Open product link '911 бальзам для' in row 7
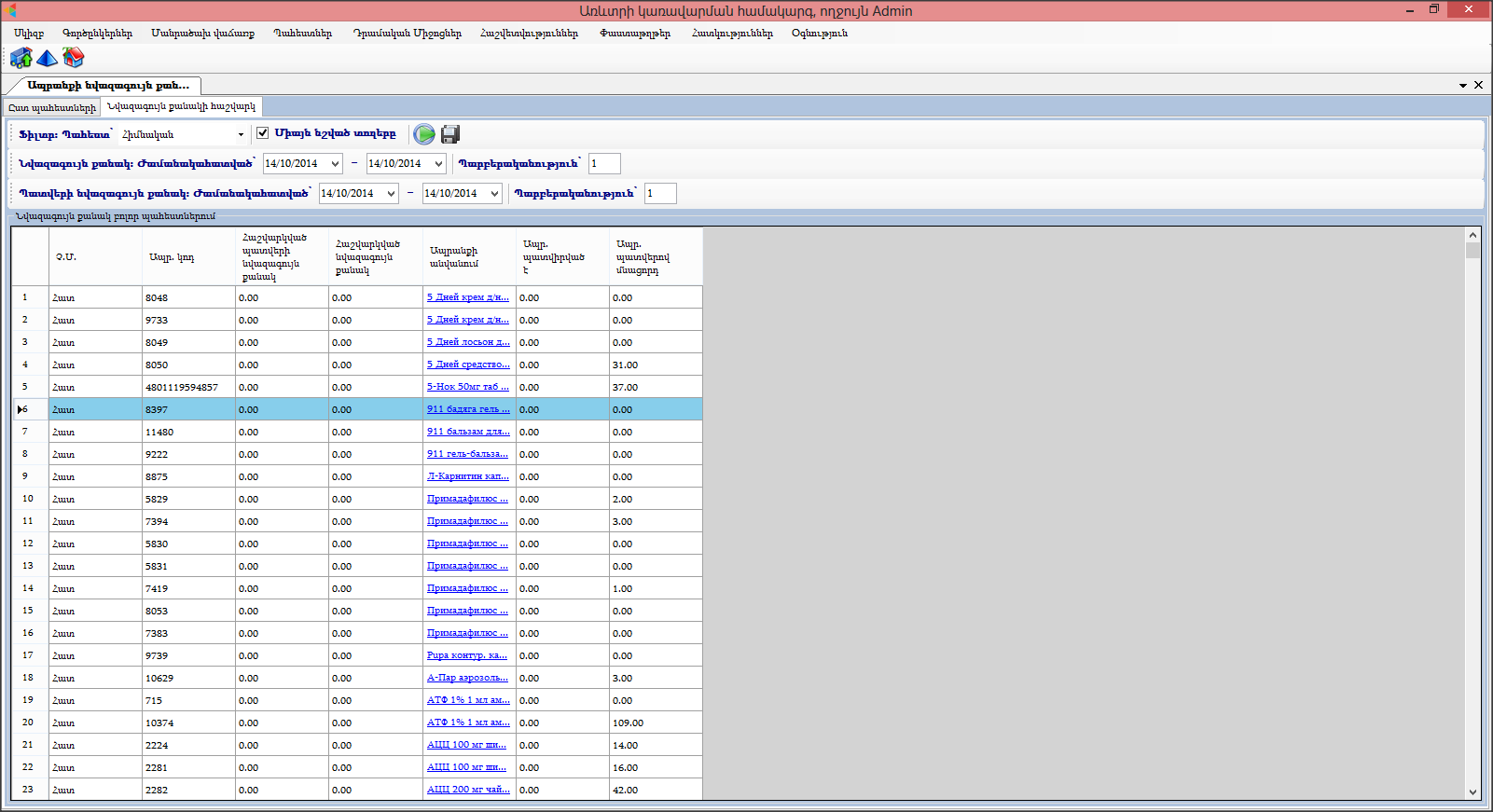1493x812 pixels. (x=468, y=432)
